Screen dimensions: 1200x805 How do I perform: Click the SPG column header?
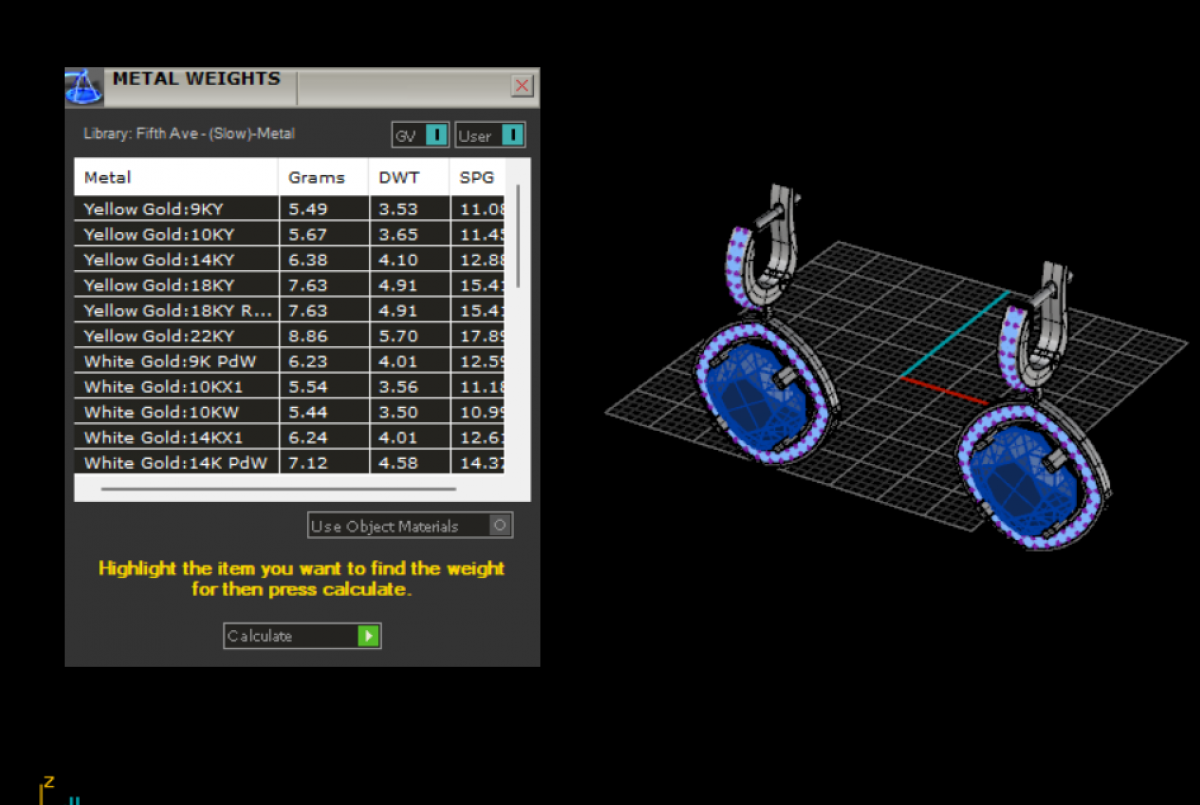click(477, 178)
